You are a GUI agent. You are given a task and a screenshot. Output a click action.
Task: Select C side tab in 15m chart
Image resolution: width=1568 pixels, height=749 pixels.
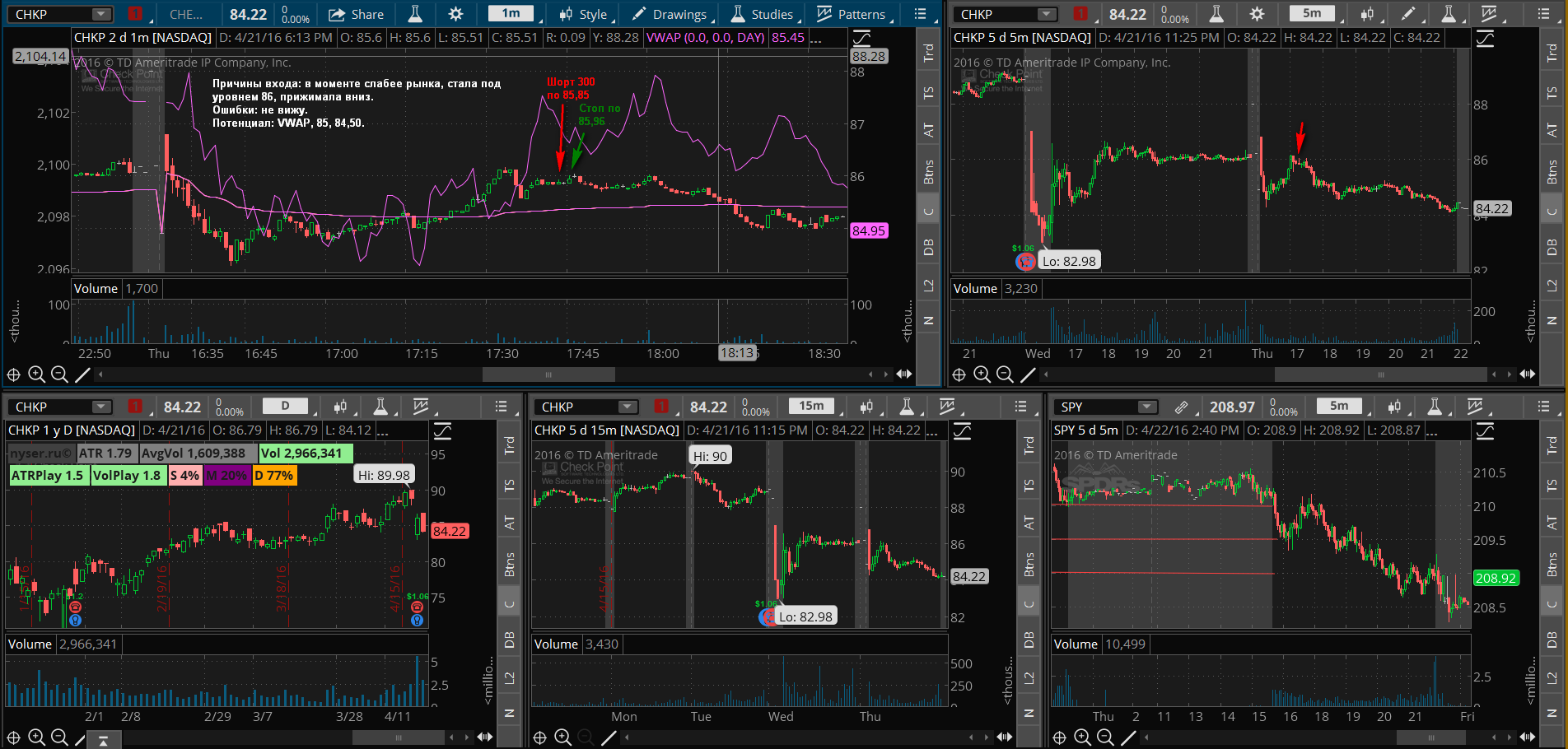[x=1029, y=603]
